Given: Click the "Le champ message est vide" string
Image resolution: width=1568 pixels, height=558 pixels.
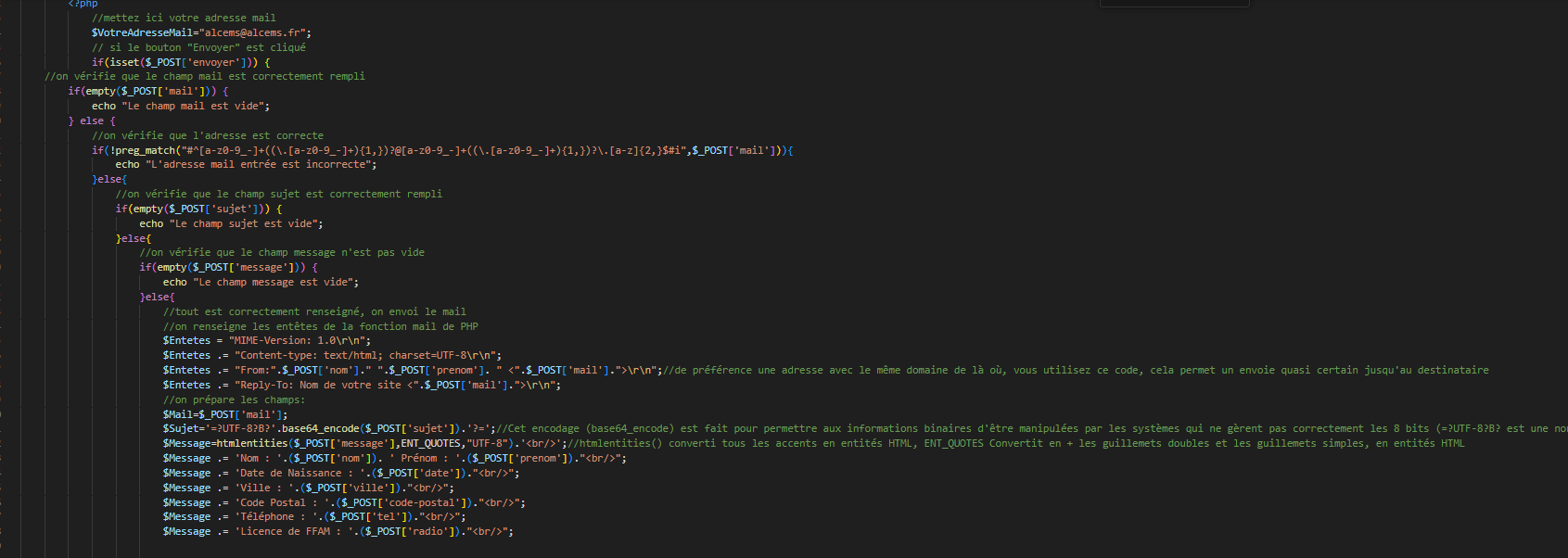Looking at the screenshot, I should [274, 282].
